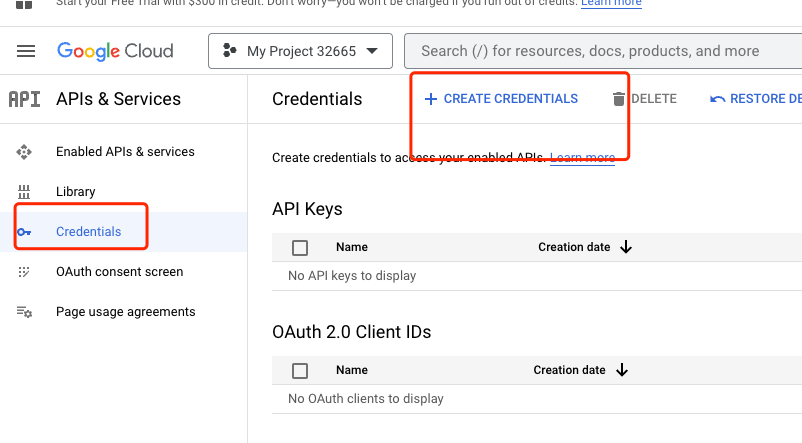The image size is (802, 443).
Task: Click the trash icon for Delete
Action: tap(619, 99)
